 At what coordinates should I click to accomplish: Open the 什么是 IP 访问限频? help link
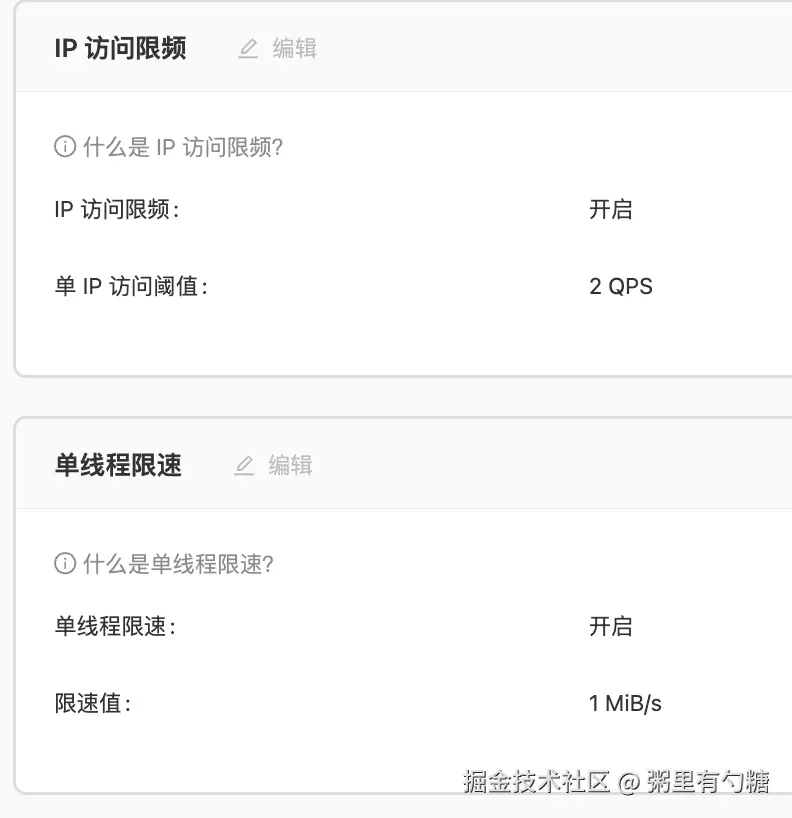(183, 147)
